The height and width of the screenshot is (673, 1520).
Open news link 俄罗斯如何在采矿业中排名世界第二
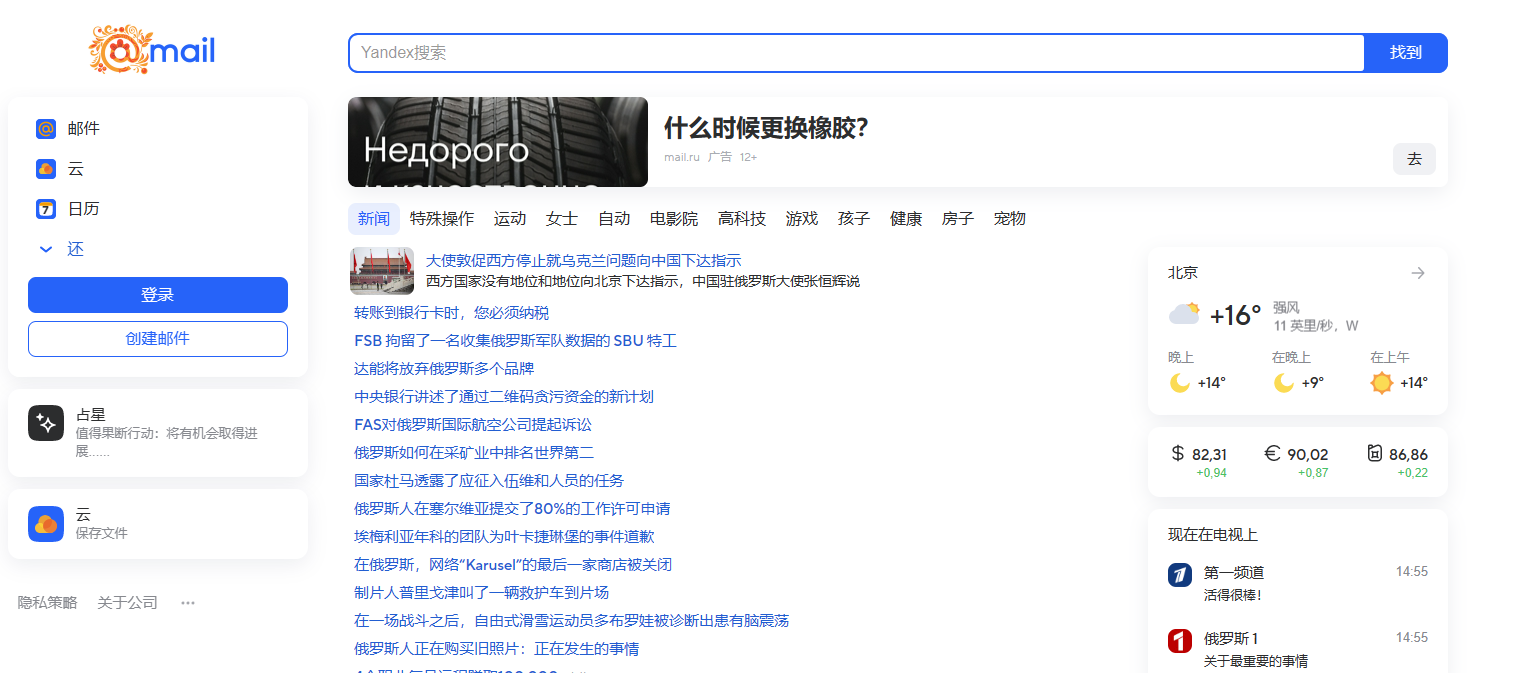[474, 453]
